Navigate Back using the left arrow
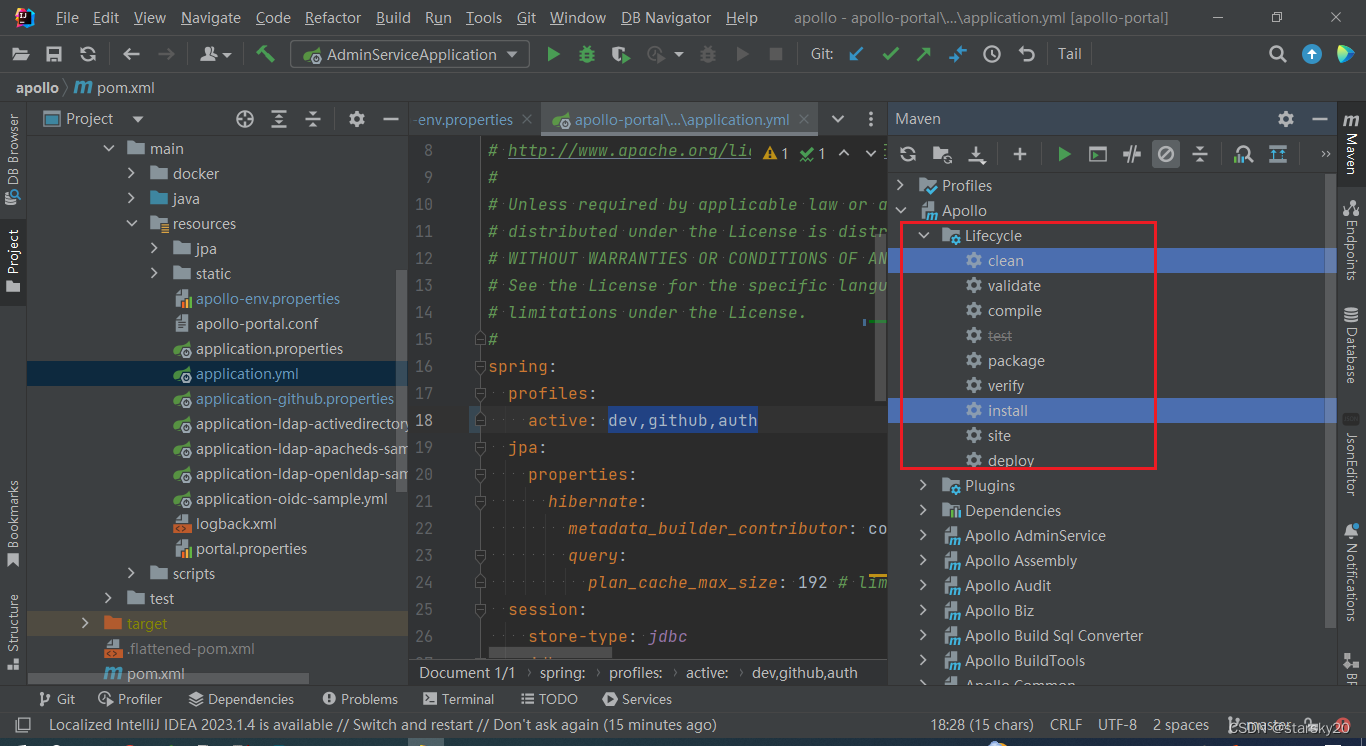 click(131, 54)
